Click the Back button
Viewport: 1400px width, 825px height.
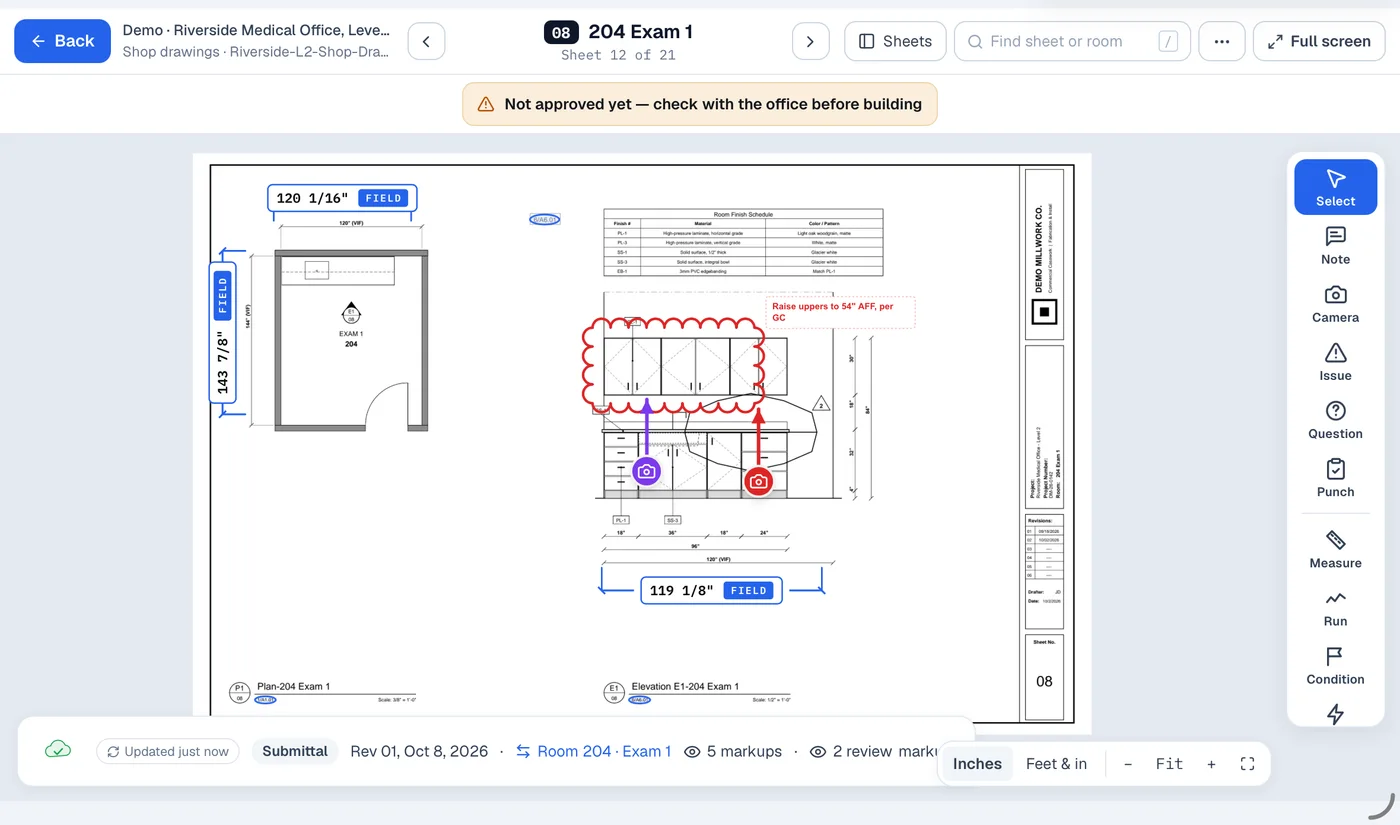62,41
